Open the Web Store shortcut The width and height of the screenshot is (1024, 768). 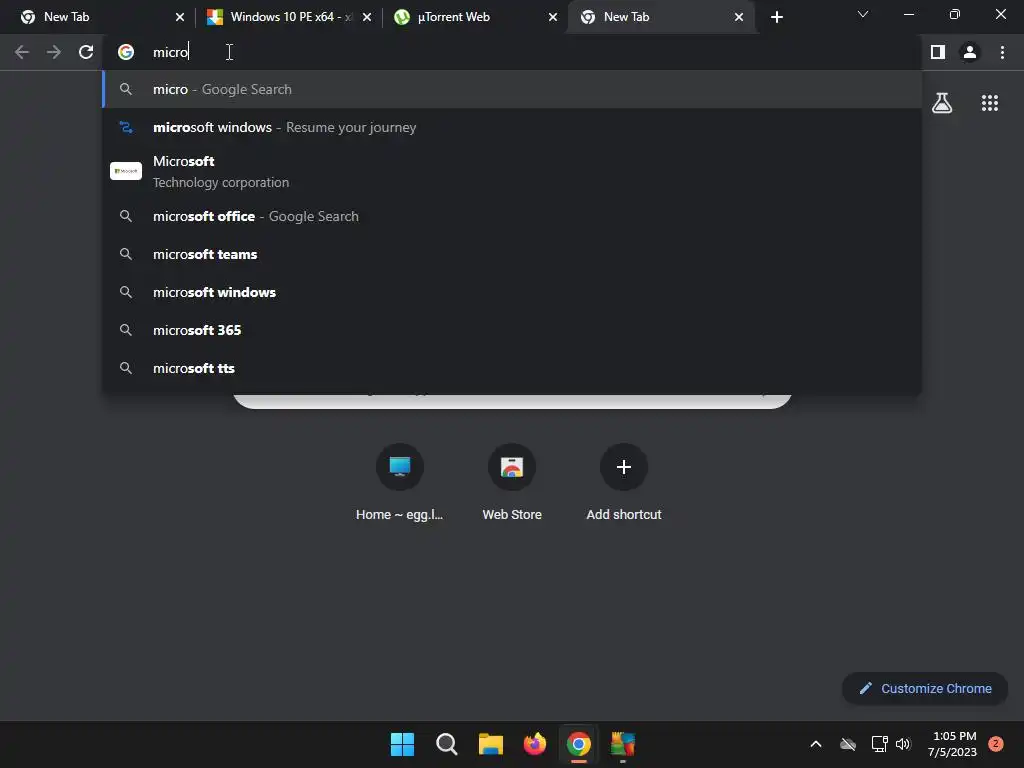click(x=512, y=483)
